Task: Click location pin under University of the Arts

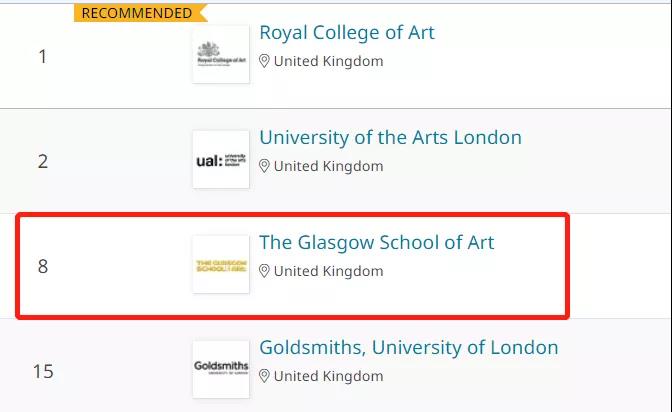Action: pos(264,166)
